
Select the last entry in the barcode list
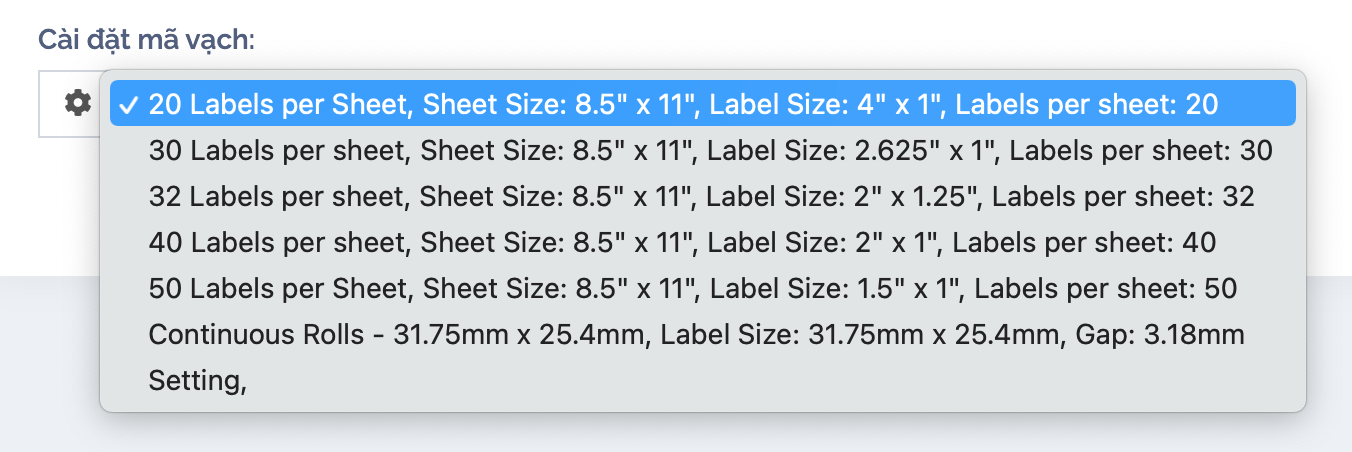tap(198, 381)
